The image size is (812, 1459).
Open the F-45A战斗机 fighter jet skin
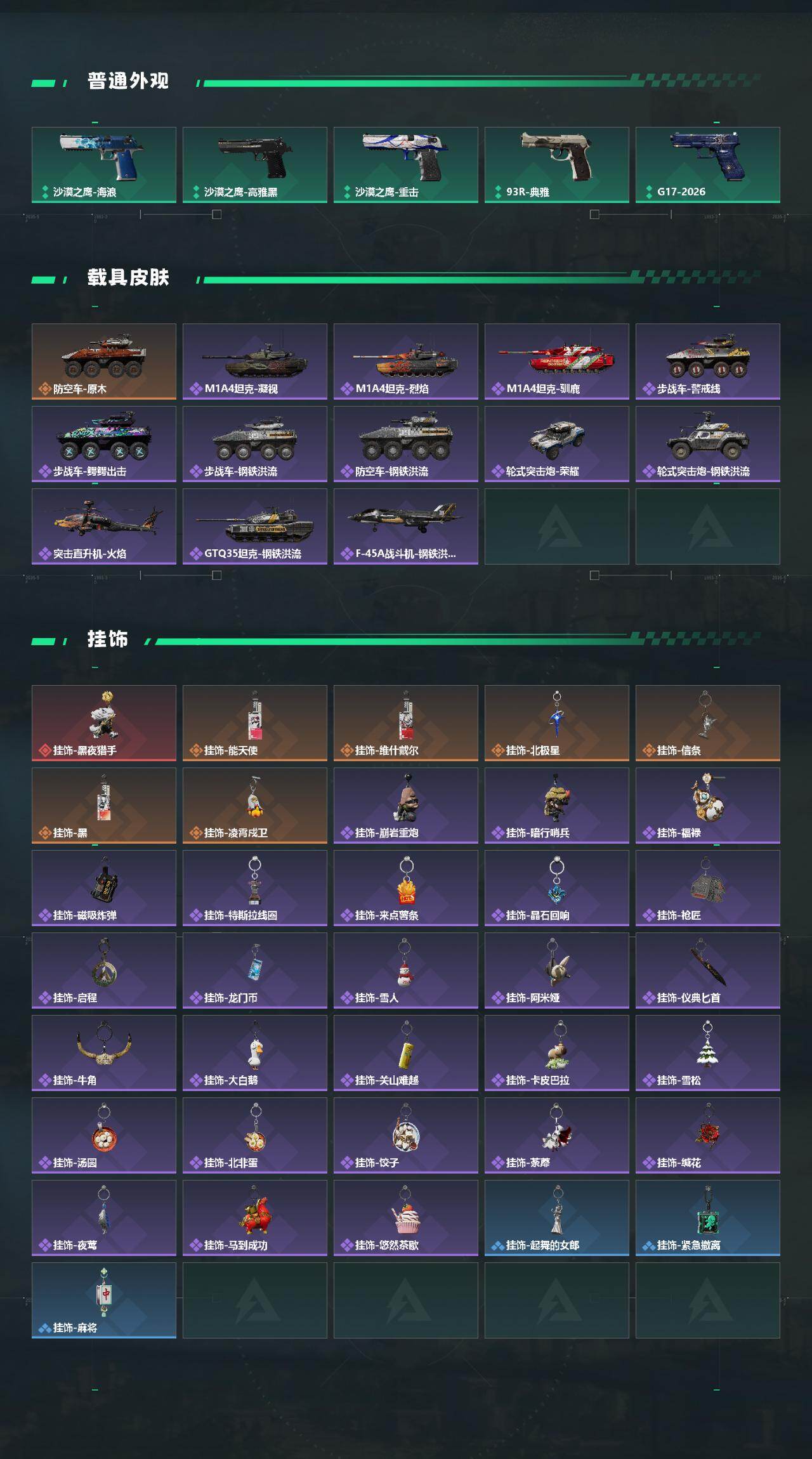406,527
